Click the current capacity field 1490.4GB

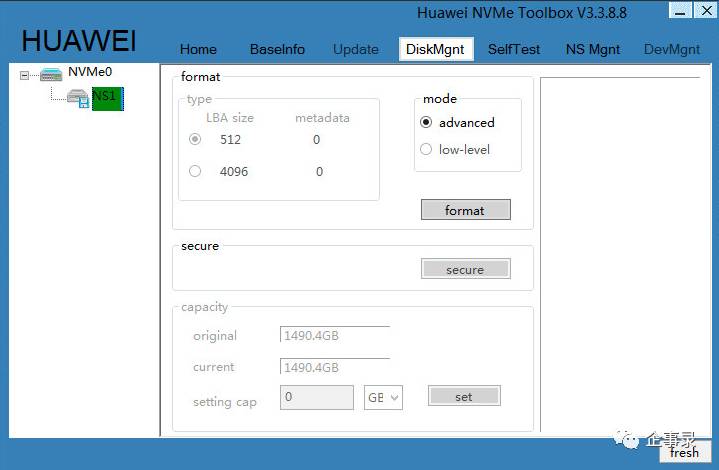[x=335, y=367]
